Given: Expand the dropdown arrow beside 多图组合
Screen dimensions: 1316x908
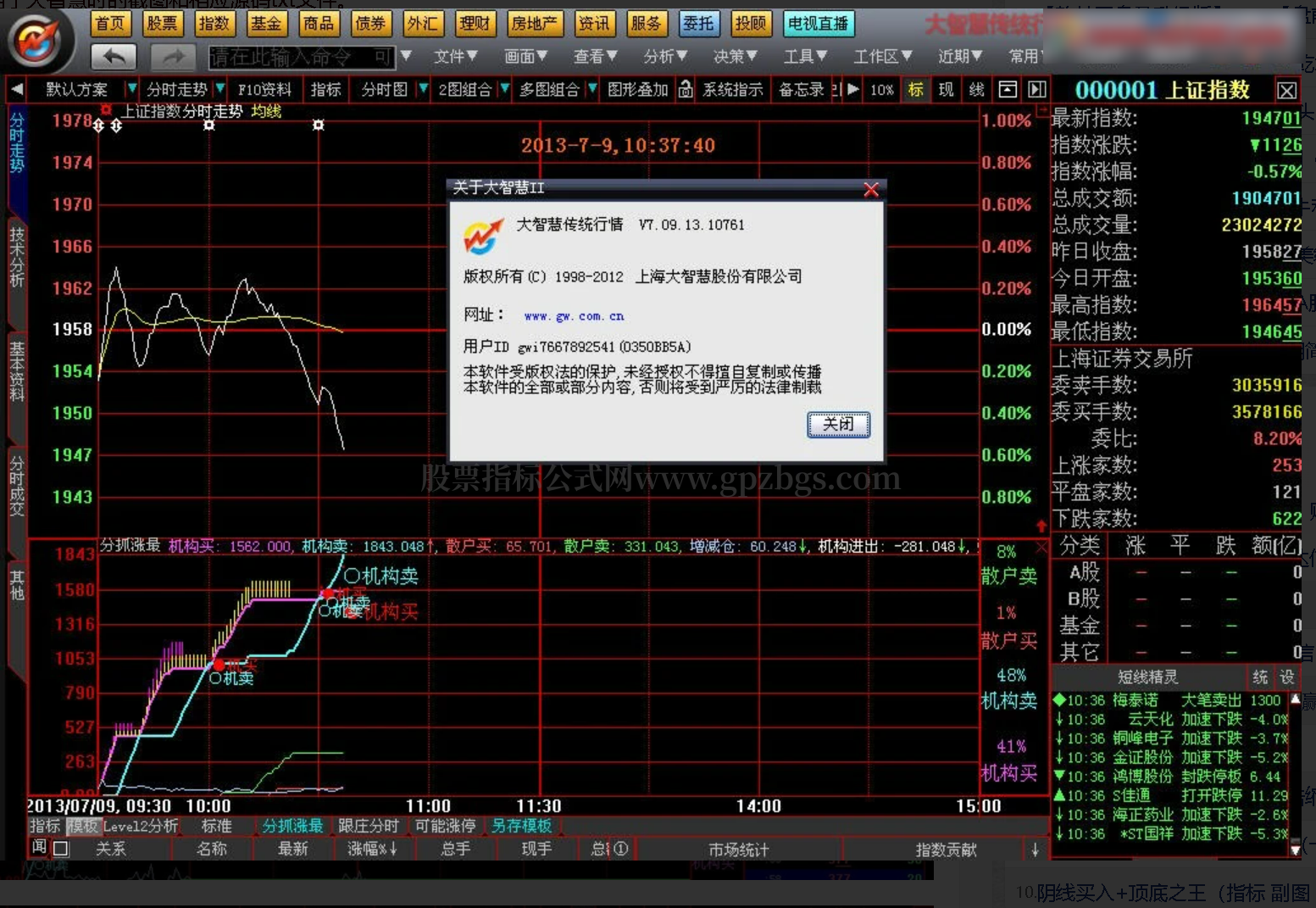Looking at the screenshot, I should (592, 88).
